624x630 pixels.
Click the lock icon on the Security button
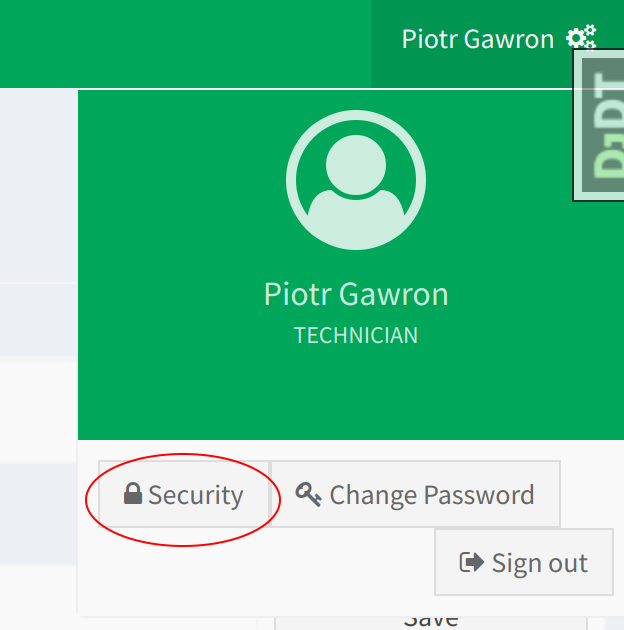132,494
